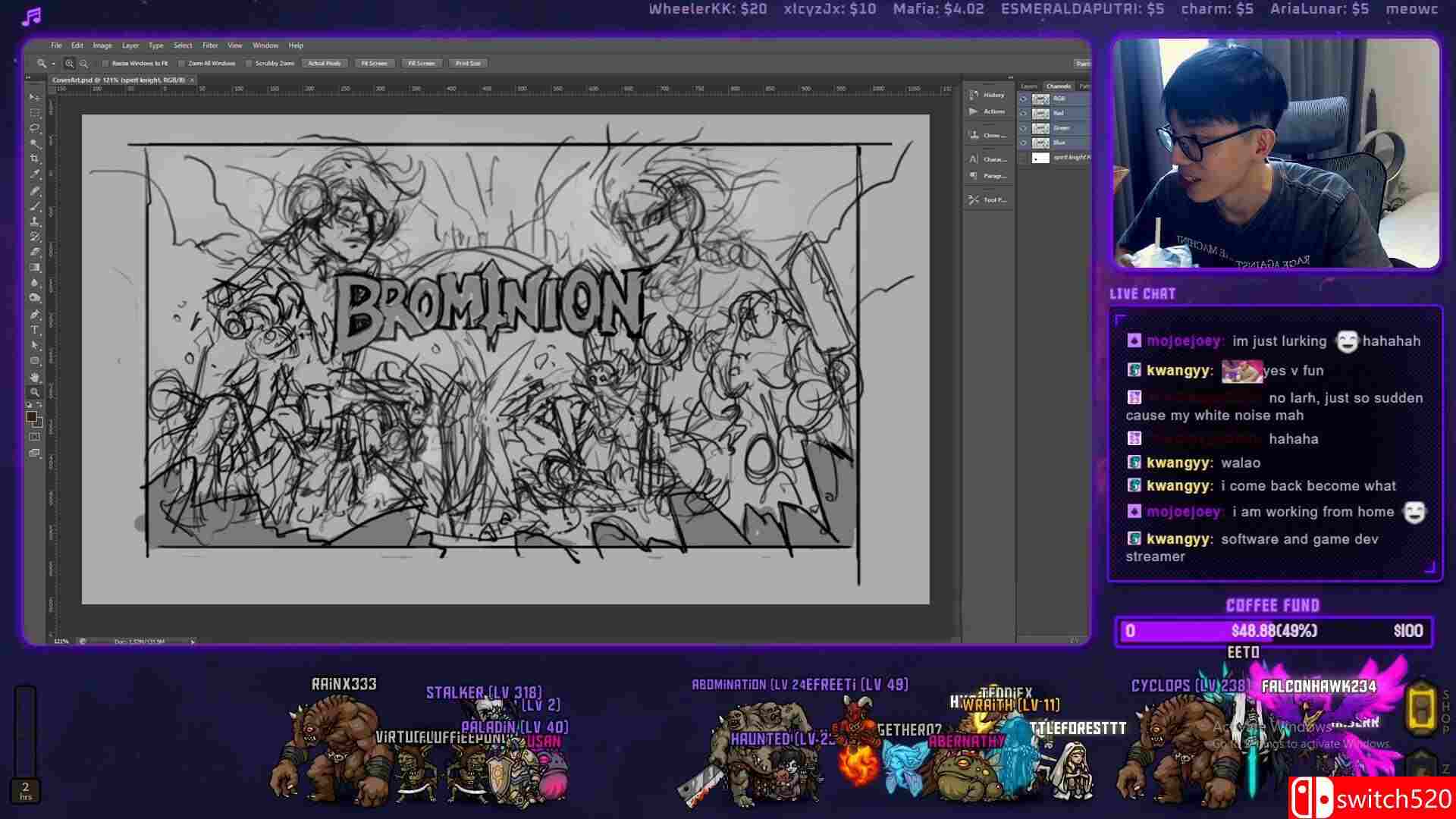Select the Blue channel thumbnail
Viewport: 1456px width, 819px height.
[x=1040, y=143]
